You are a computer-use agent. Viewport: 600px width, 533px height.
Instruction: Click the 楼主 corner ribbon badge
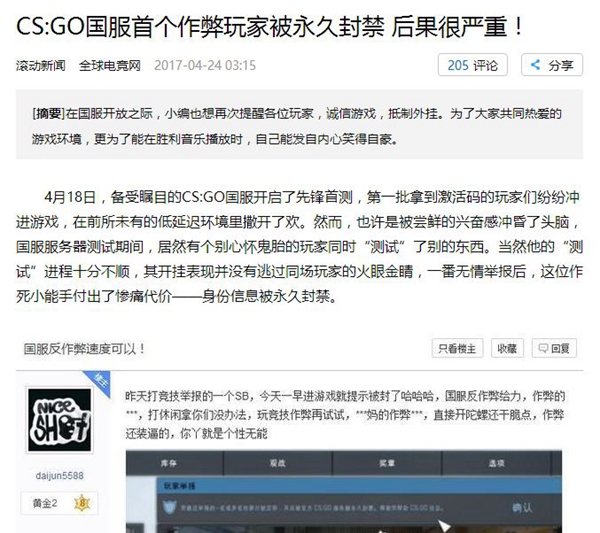[x=99, y=381]
